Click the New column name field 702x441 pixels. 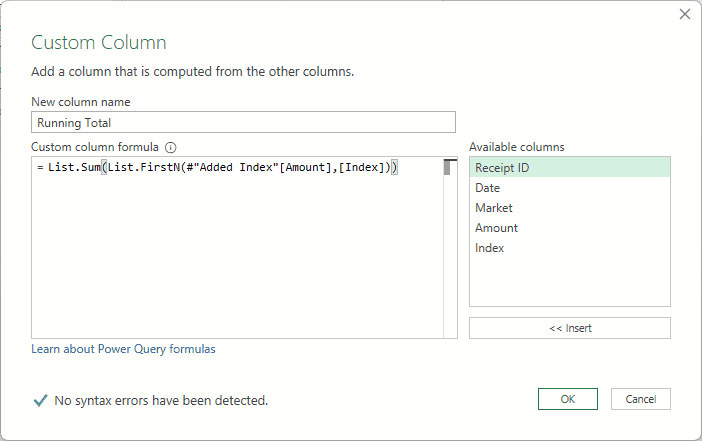pos(243,122)
